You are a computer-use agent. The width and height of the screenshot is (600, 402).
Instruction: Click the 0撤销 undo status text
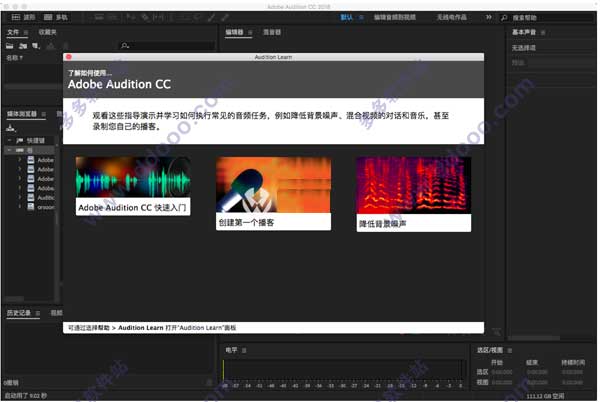click(x=11, y=382)
